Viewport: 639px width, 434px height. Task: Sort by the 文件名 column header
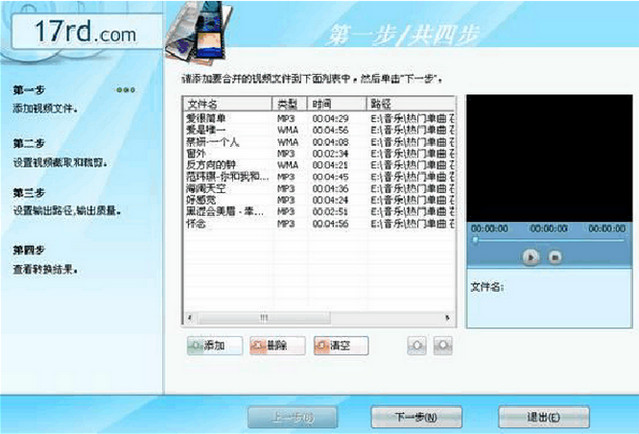[x=228, y=104]
